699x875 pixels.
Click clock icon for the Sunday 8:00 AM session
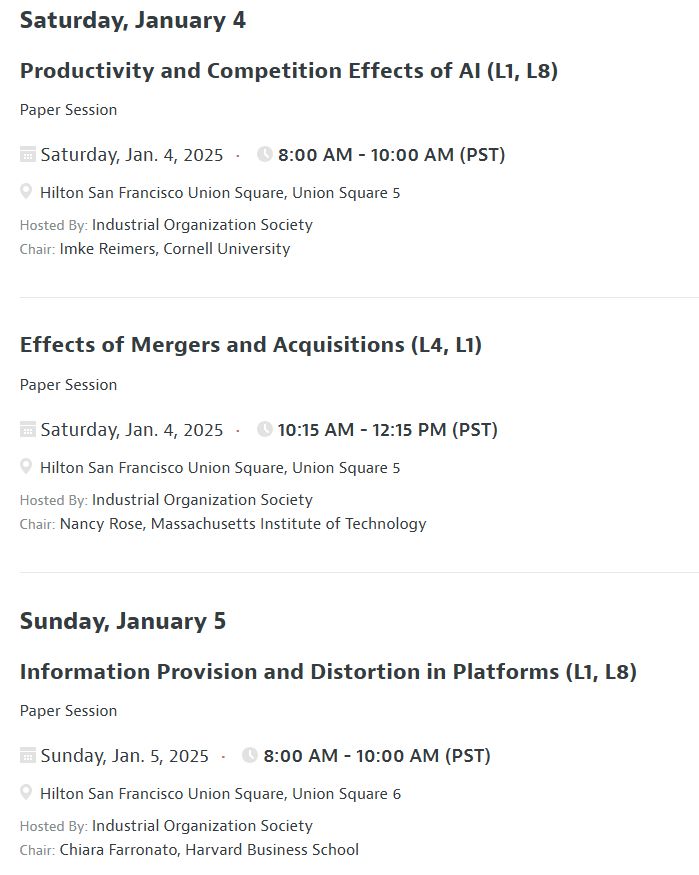(x=249, y=755)
